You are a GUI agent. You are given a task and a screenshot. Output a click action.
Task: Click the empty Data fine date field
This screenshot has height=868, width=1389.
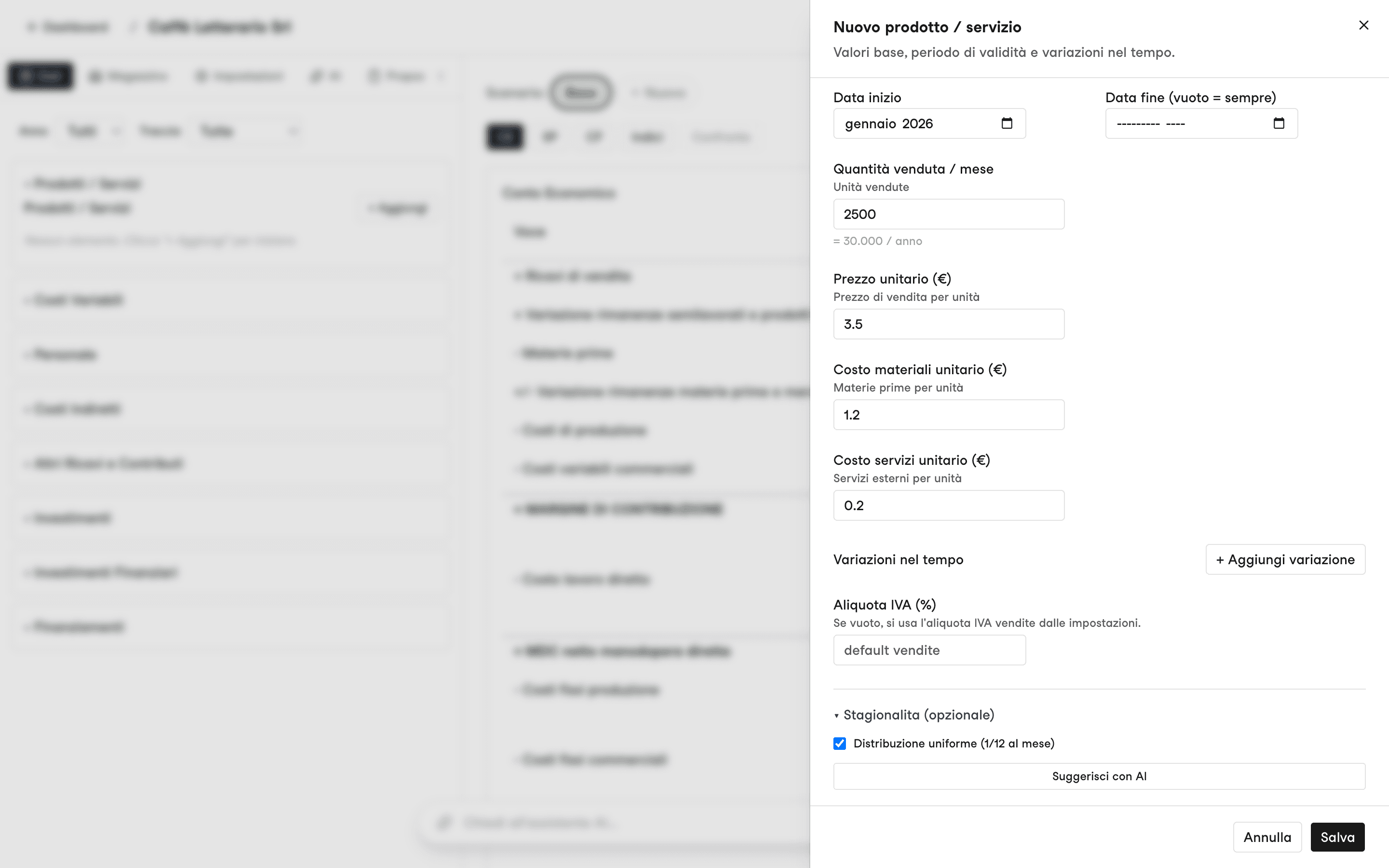point(1201,123)
